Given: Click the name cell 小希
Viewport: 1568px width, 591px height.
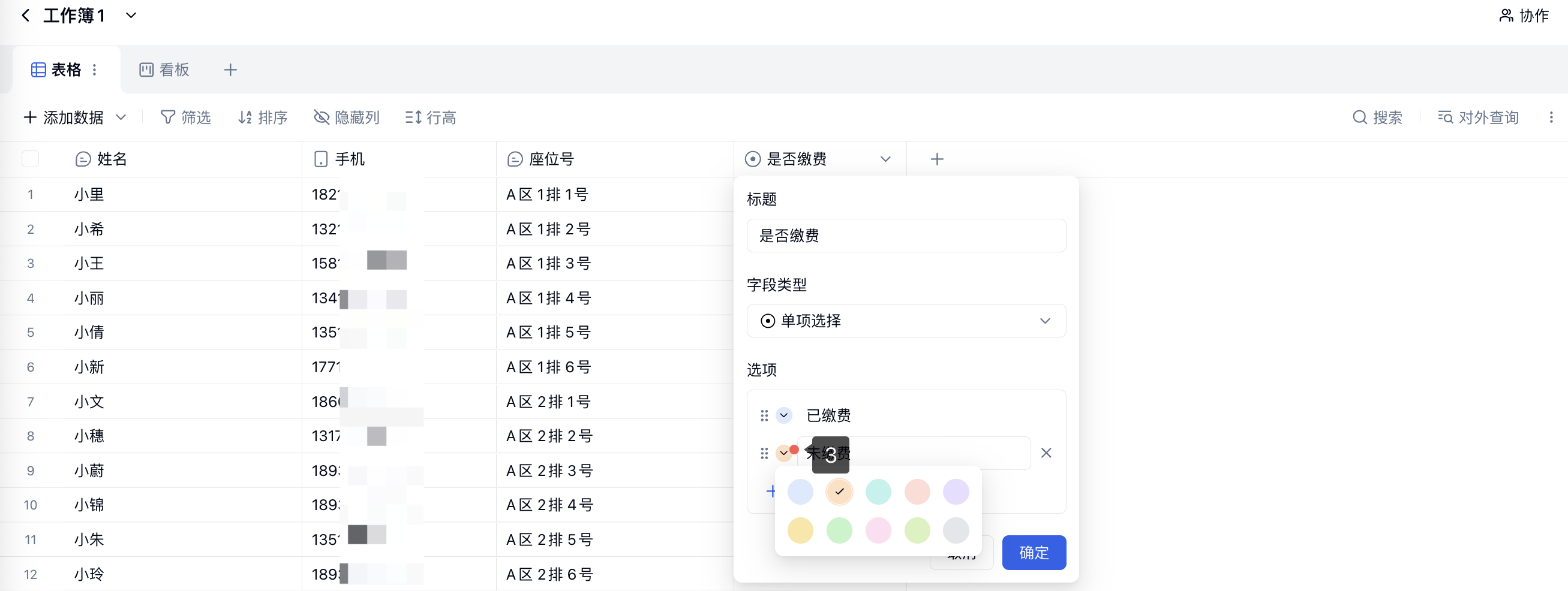Looking at the screenshot, I should pyautogui.click(x=181, y=229).
